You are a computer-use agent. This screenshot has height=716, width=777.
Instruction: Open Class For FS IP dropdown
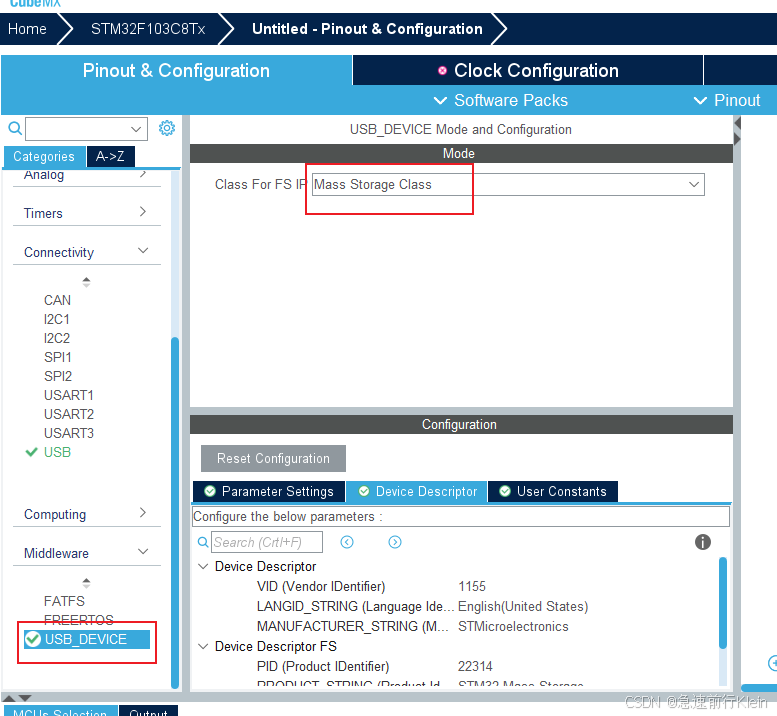[x=508, y=184]
